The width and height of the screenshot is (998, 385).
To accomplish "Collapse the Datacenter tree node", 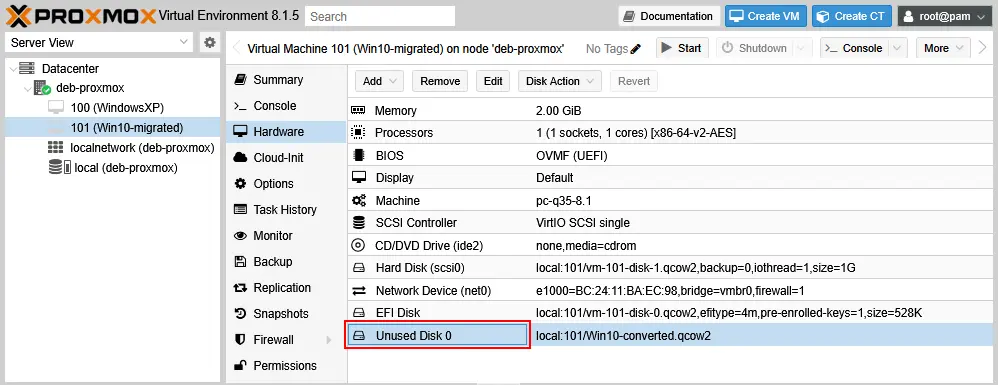I will click(13, 68).
